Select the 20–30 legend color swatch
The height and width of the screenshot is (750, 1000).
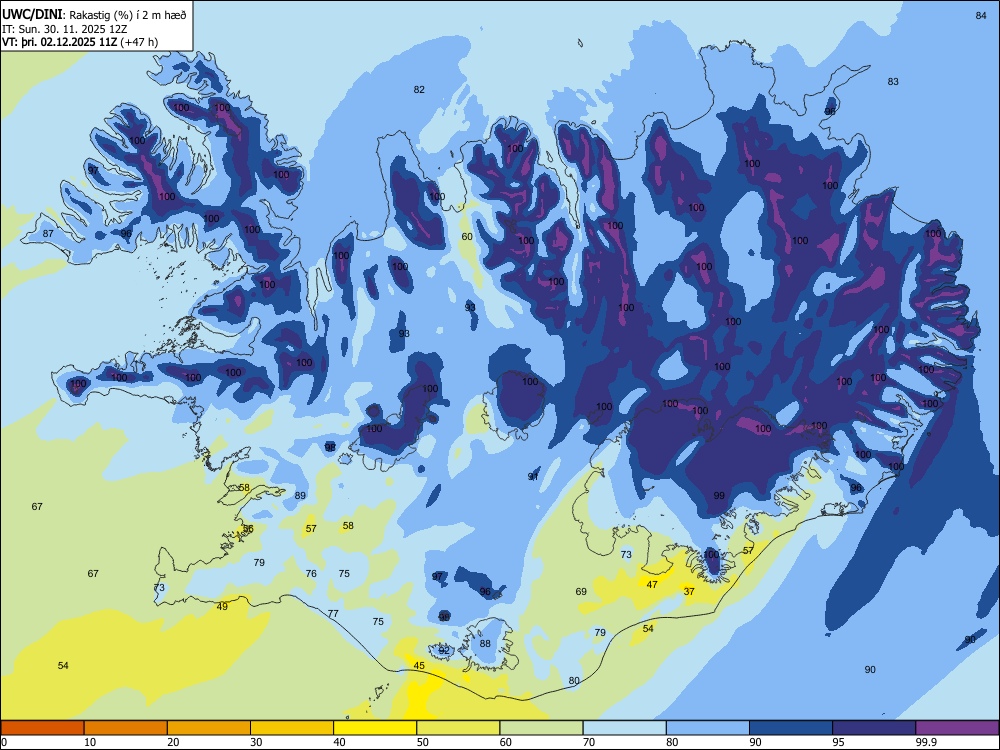pos(209,728)
